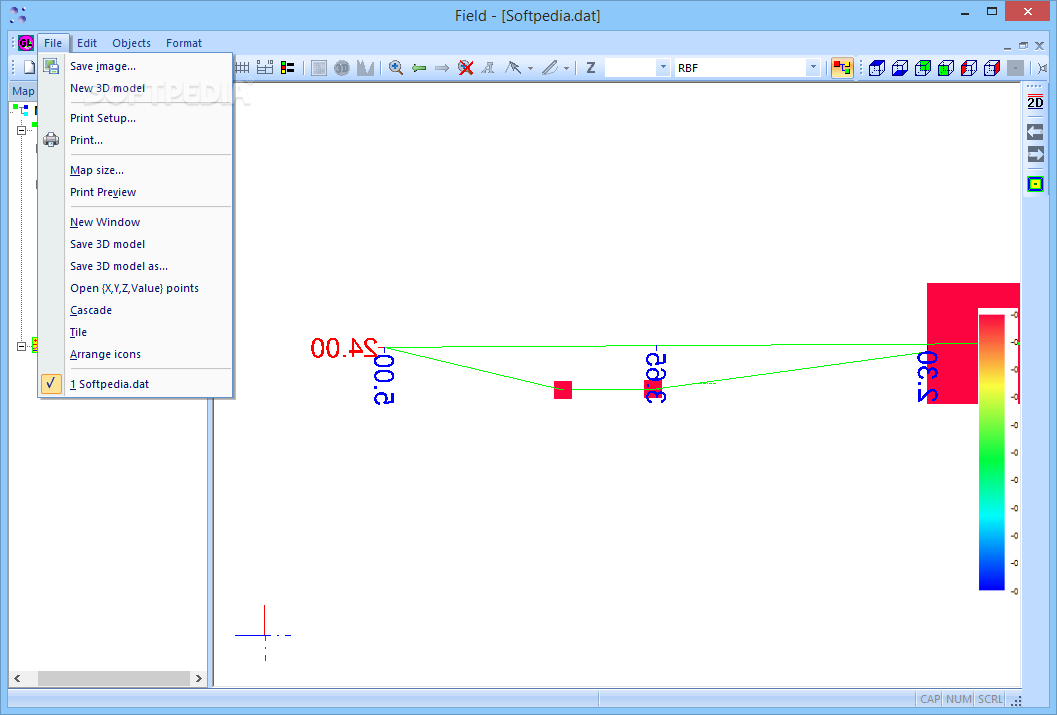
Task: Click the red right face cube view
Action: 992,67
